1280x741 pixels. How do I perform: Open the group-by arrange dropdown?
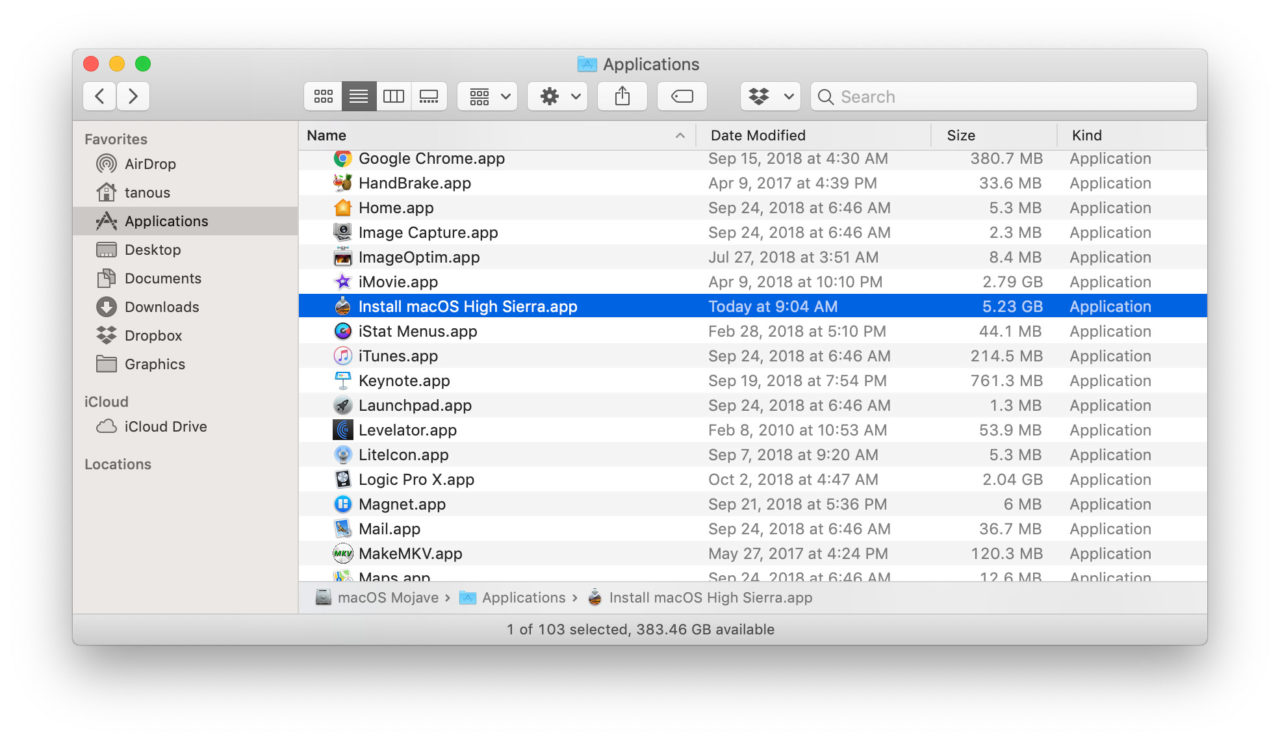coord(487,96)
